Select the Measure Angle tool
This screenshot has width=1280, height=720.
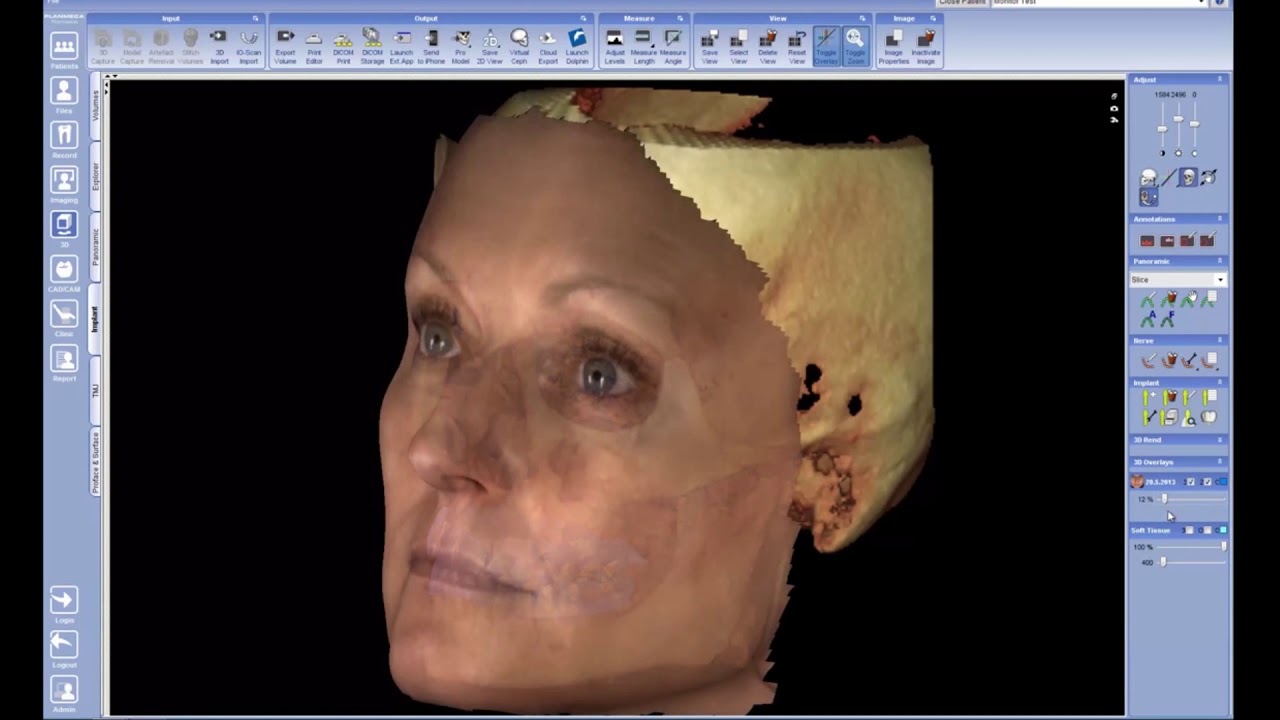click(673, 46)
